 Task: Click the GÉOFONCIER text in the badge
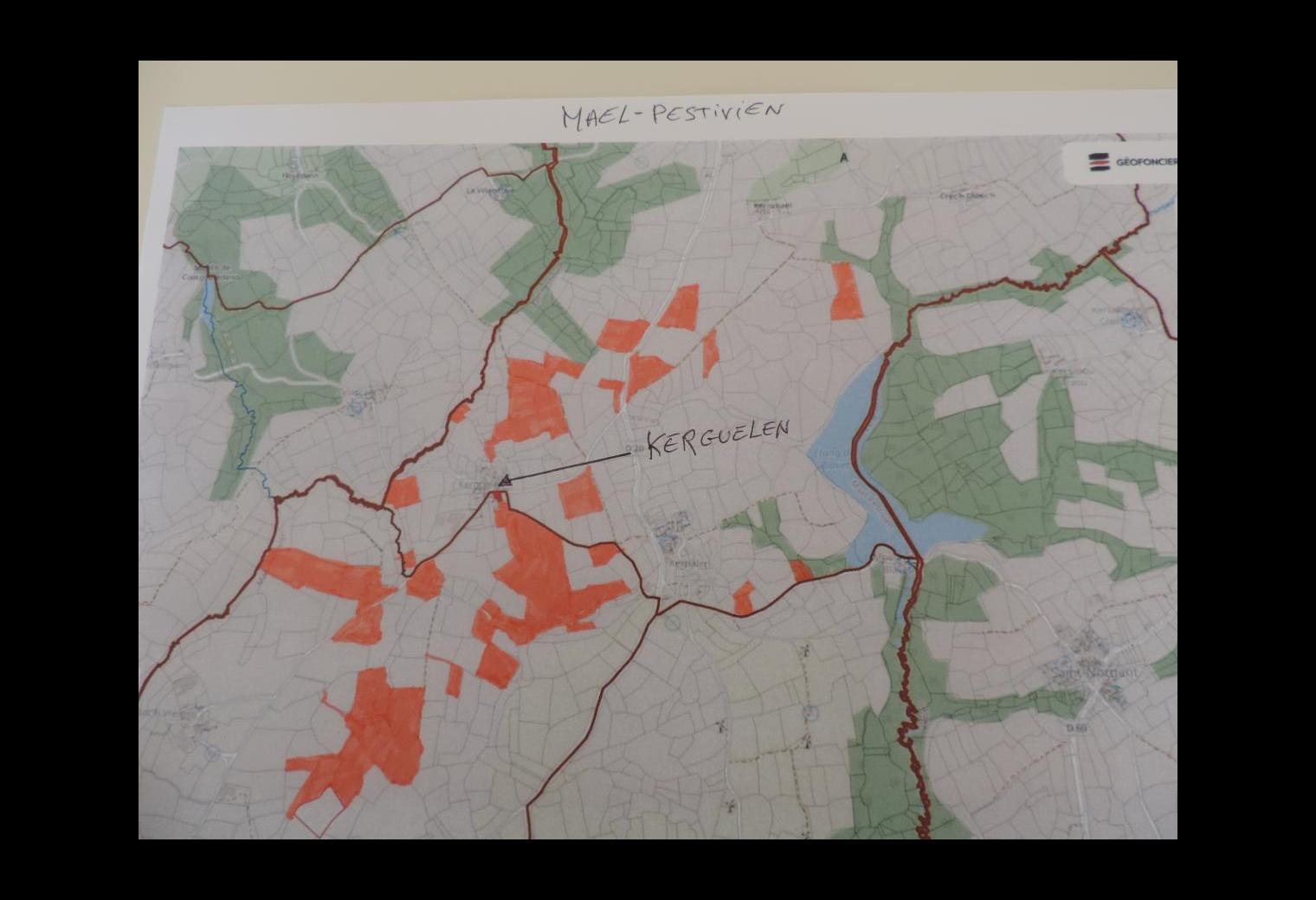(x=1145, y=163)
